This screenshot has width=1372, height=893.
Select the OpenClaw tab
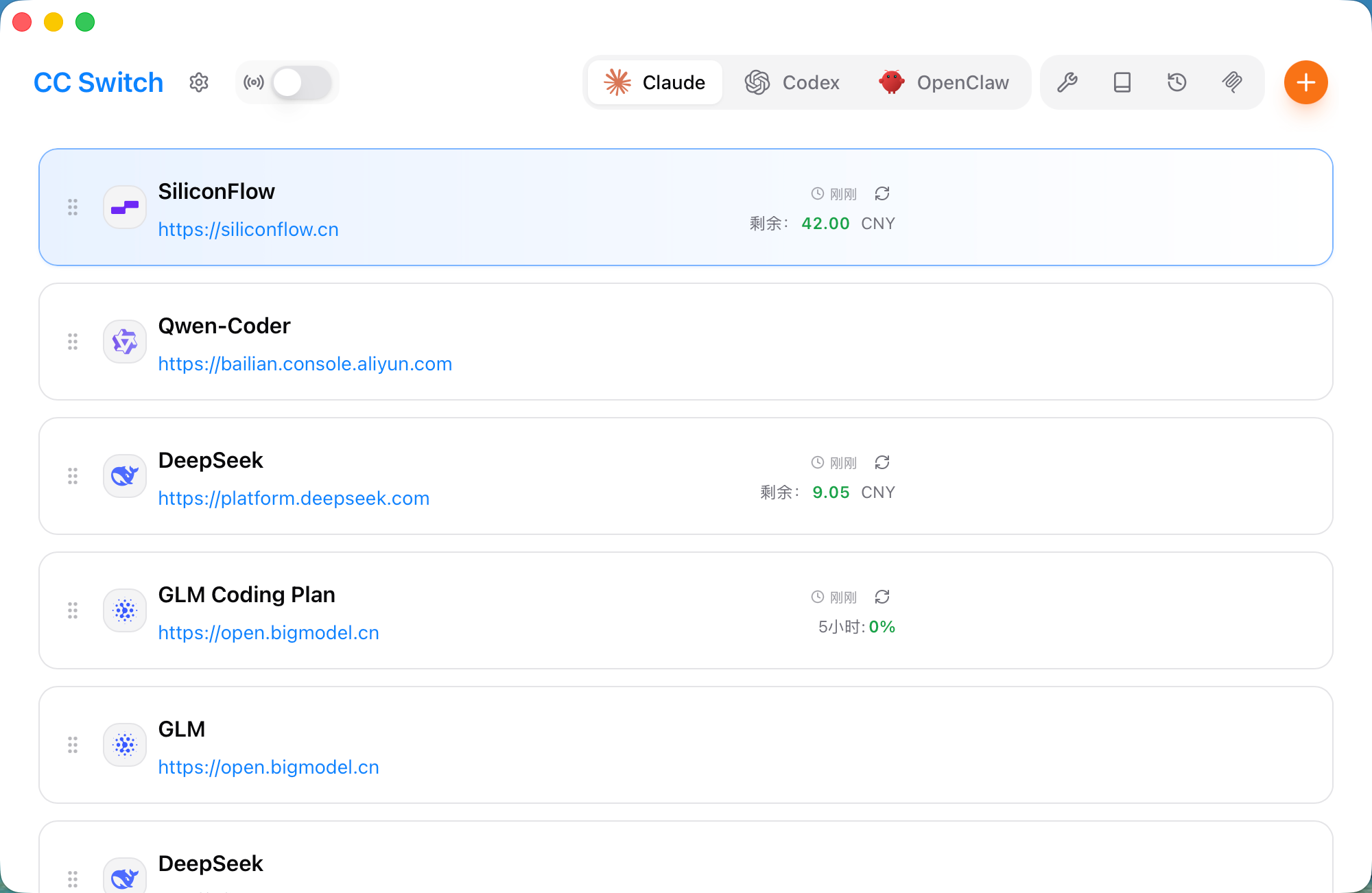tap(944, 82)
